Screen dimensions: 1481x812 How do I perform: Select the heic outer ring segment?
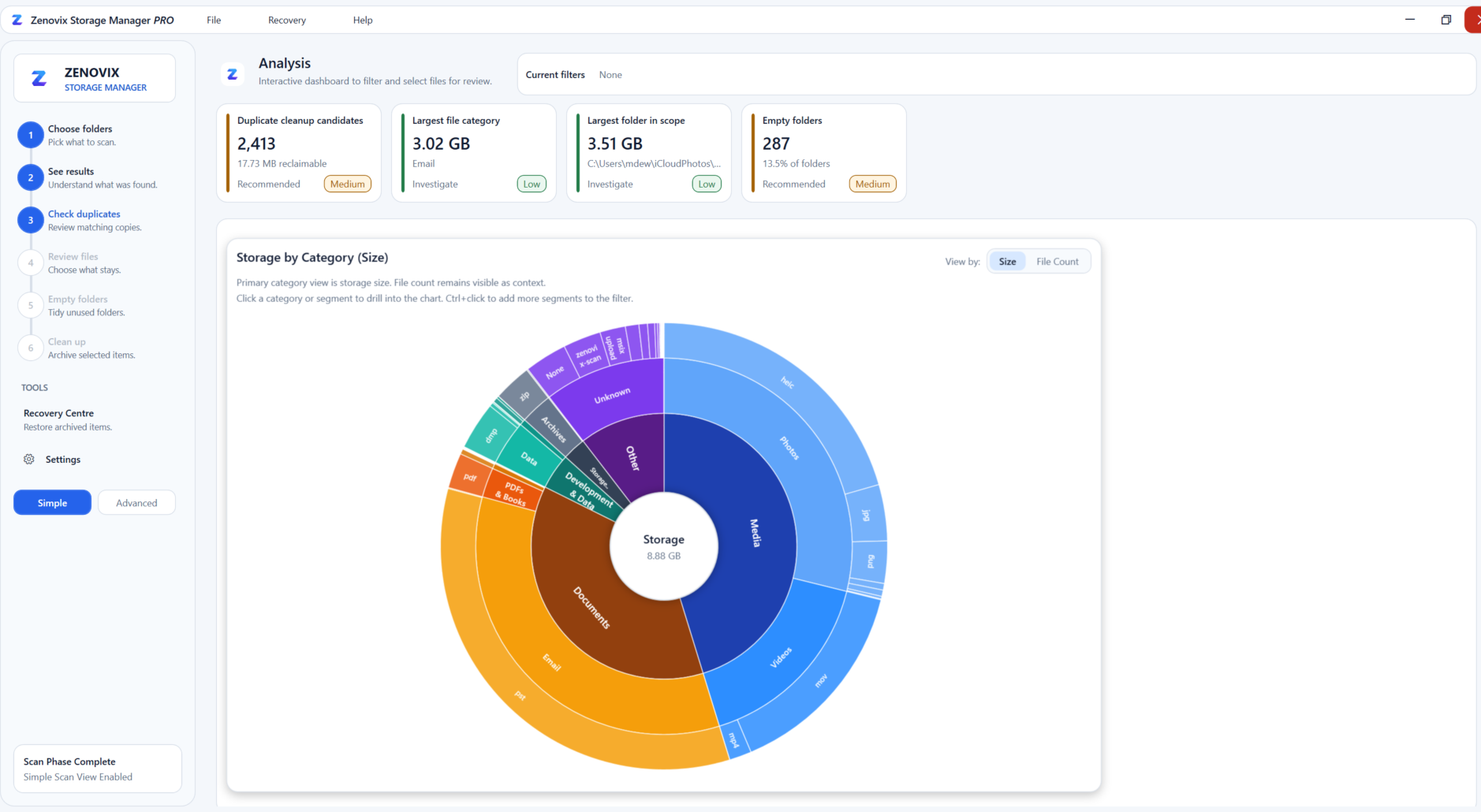(x=787, y=383)
